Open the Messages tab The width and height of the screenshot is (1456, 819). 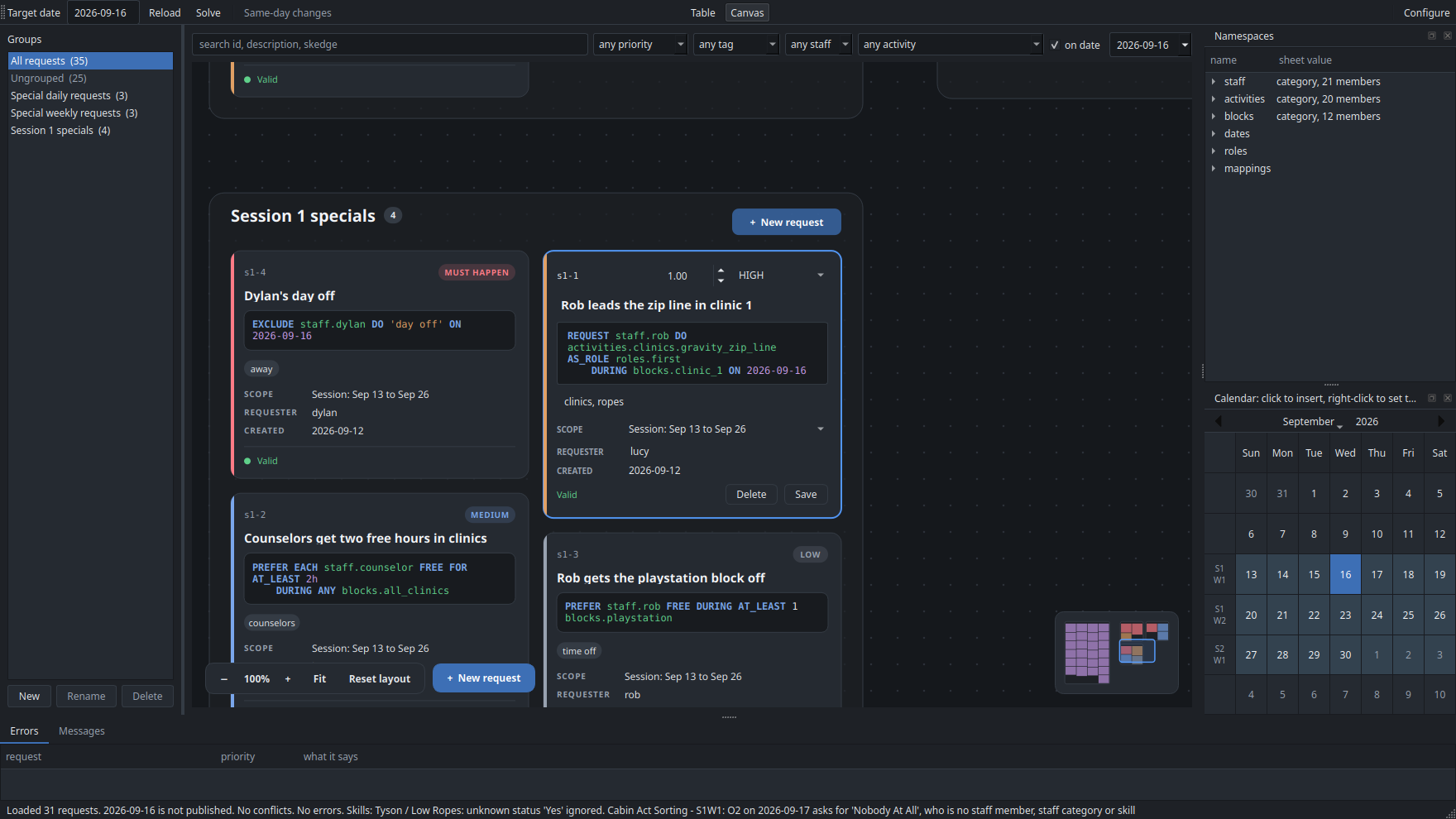click(82, 730)
